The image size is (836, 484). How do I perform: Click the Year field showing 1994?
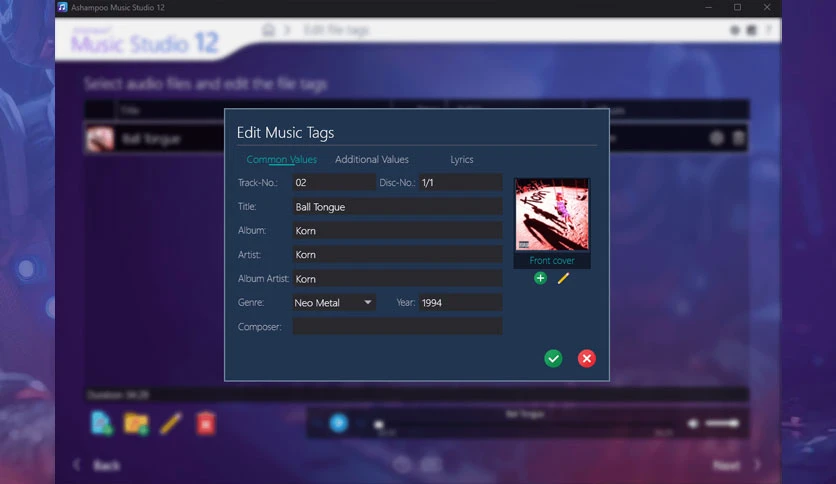click(x=460, y=302)
